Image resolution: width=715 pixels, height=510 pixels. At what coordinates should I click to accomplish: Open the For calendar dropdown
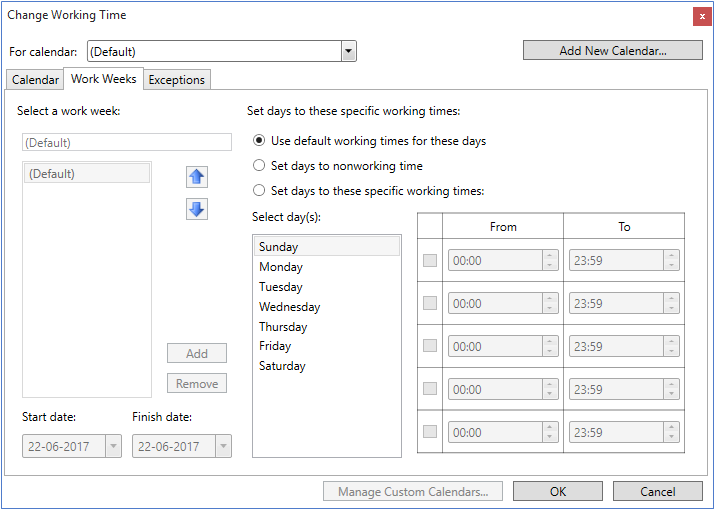(348, 51)
